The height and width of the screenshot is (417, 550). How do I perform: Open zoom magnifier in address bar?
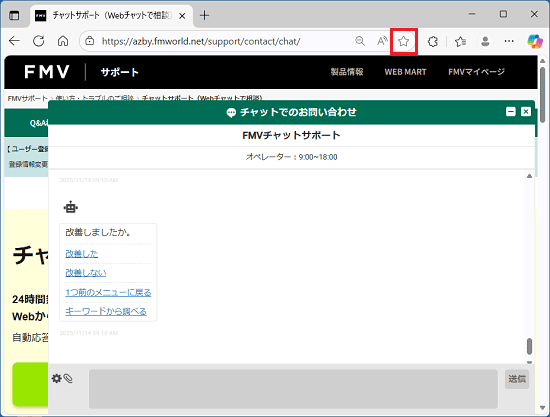point(360,41)
